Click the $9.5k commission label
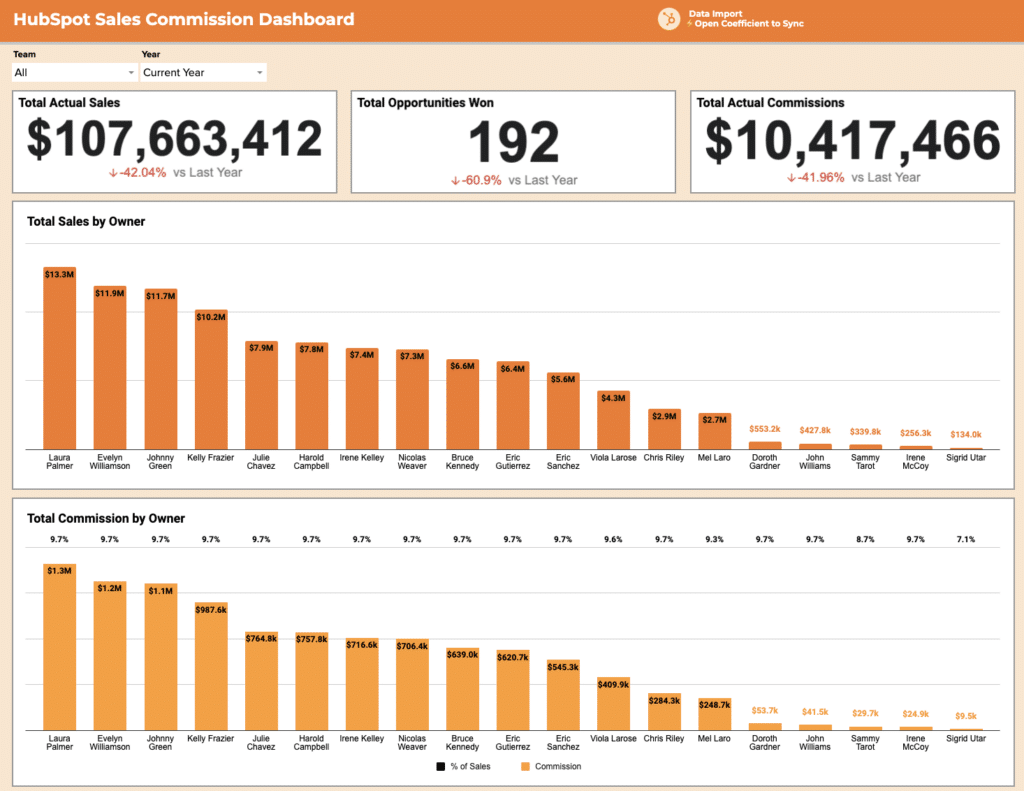1024x791 pixels. 966,716
